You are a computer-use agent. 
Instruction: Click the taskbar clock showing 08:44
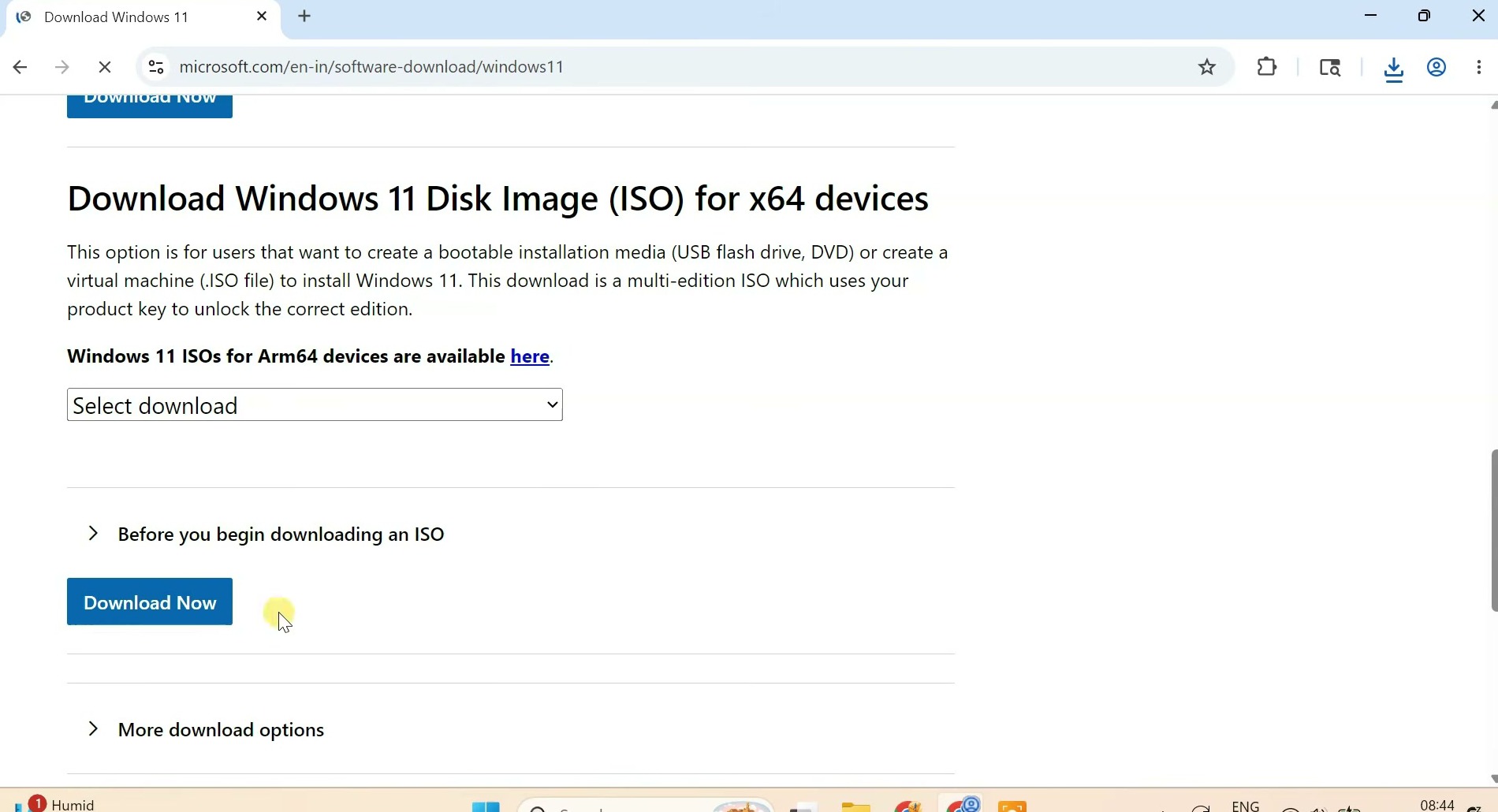pyautogui.click(x=1437, y=804)
